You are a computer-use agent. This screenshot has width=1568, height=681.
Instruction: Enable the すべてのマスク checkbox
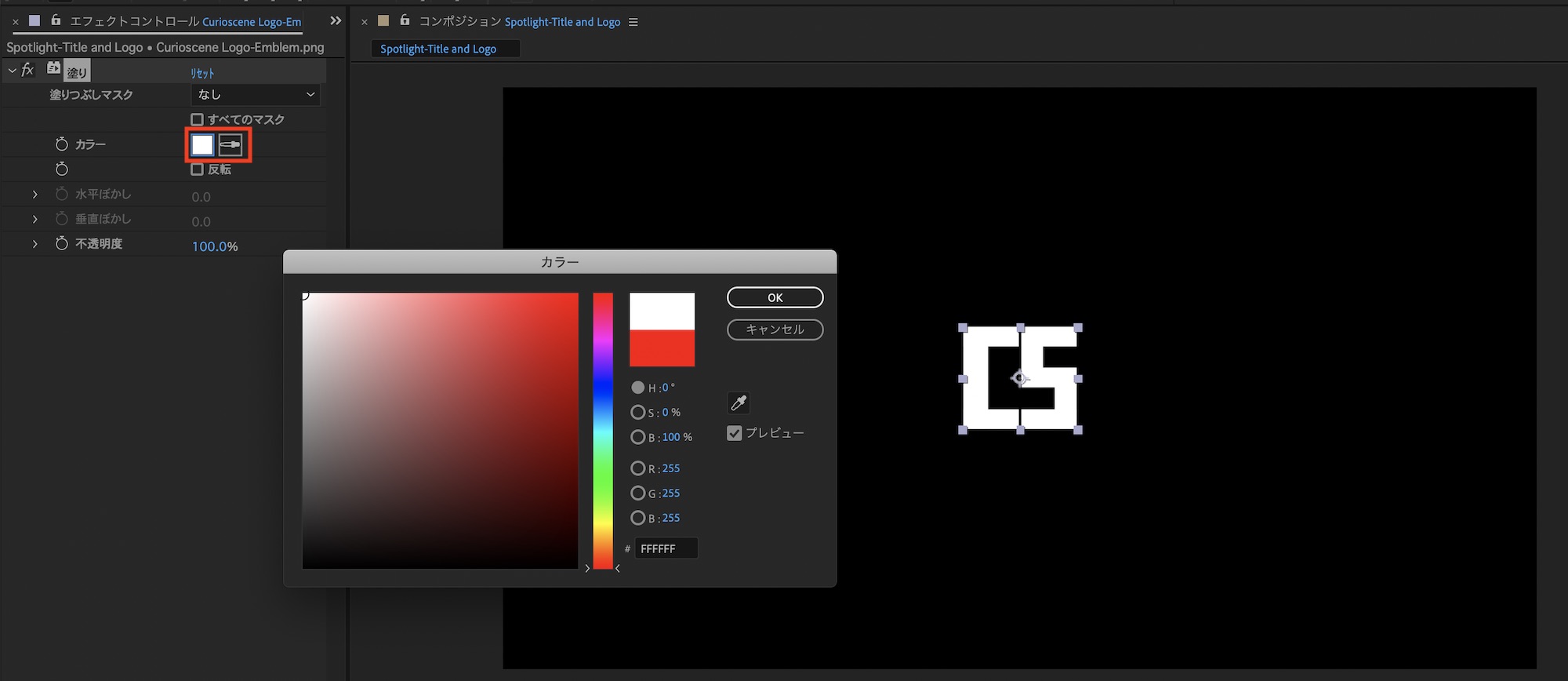click(197, 120)
